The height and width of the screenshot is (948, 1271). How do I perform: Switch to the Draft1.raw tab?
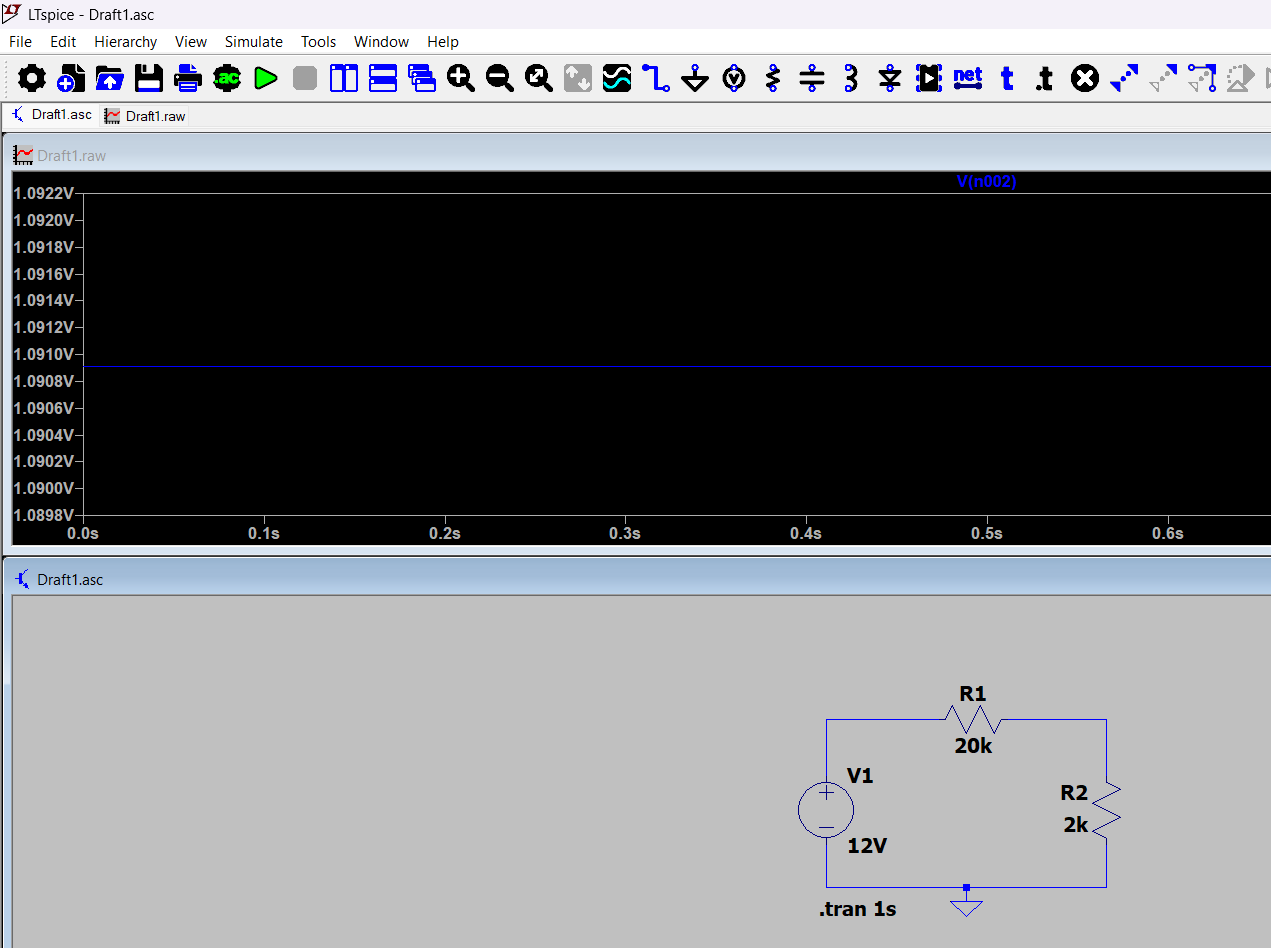pos(145,116)
